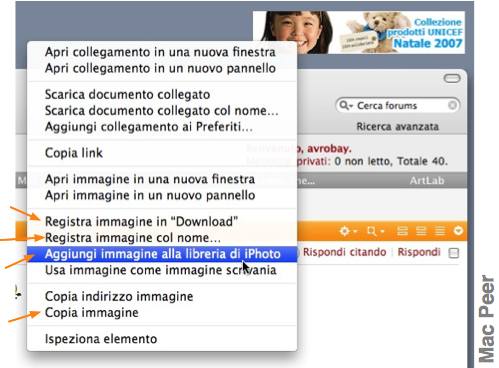Click ArtLab in the gray navigation bar
The image size is (499, 368).
(x=427, y=180)
